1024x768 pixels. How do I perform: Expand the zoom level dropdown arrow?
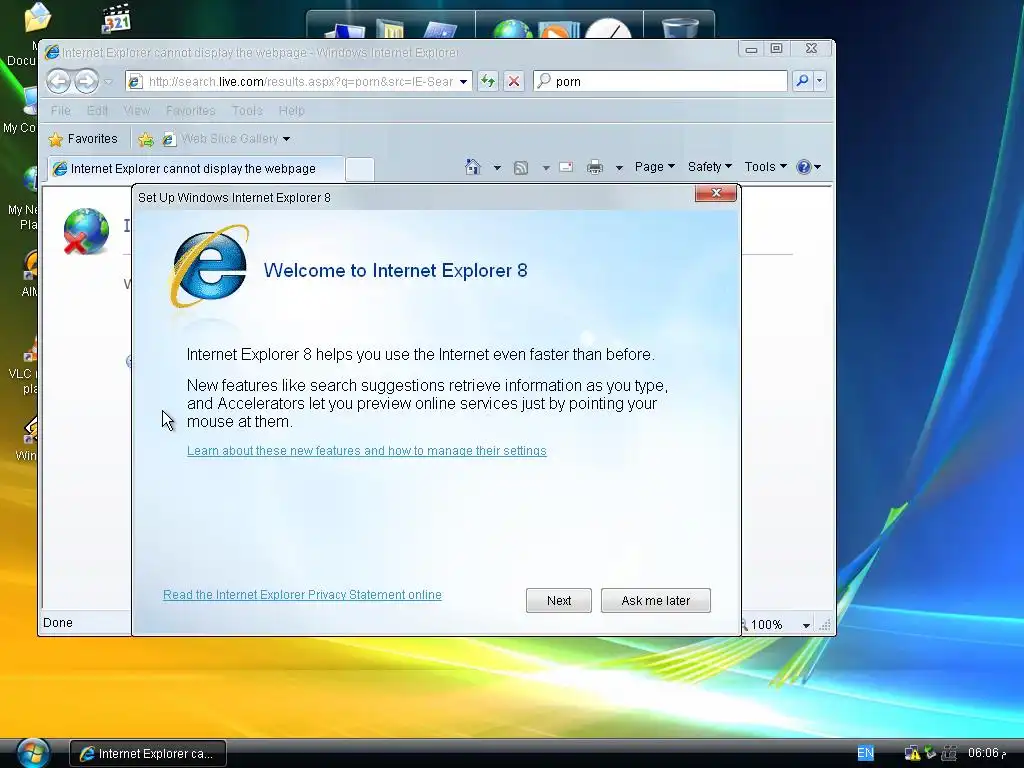tap(807, 626)
